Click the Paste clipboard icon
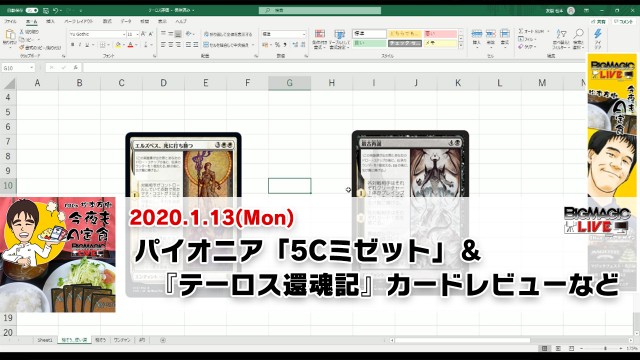Viewport: 640px width, 360px height. [10, 35]
